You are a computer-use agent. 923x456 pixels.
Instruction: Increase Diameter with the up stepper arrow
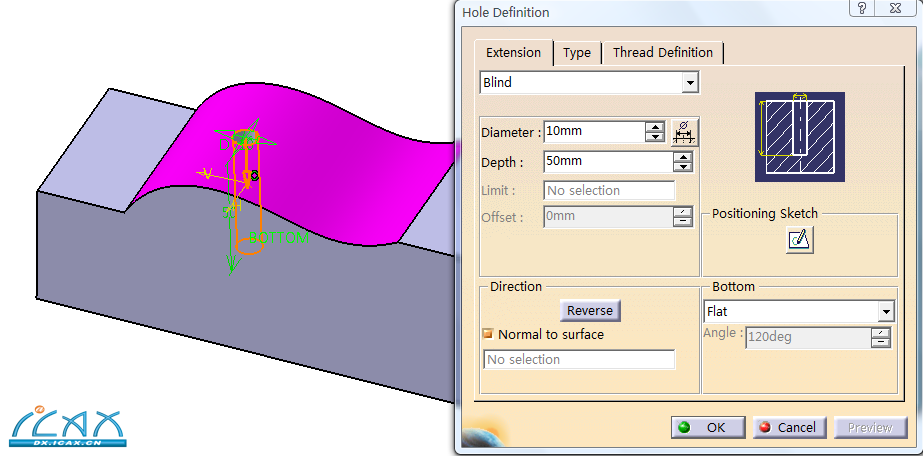[x=655, y=127]
